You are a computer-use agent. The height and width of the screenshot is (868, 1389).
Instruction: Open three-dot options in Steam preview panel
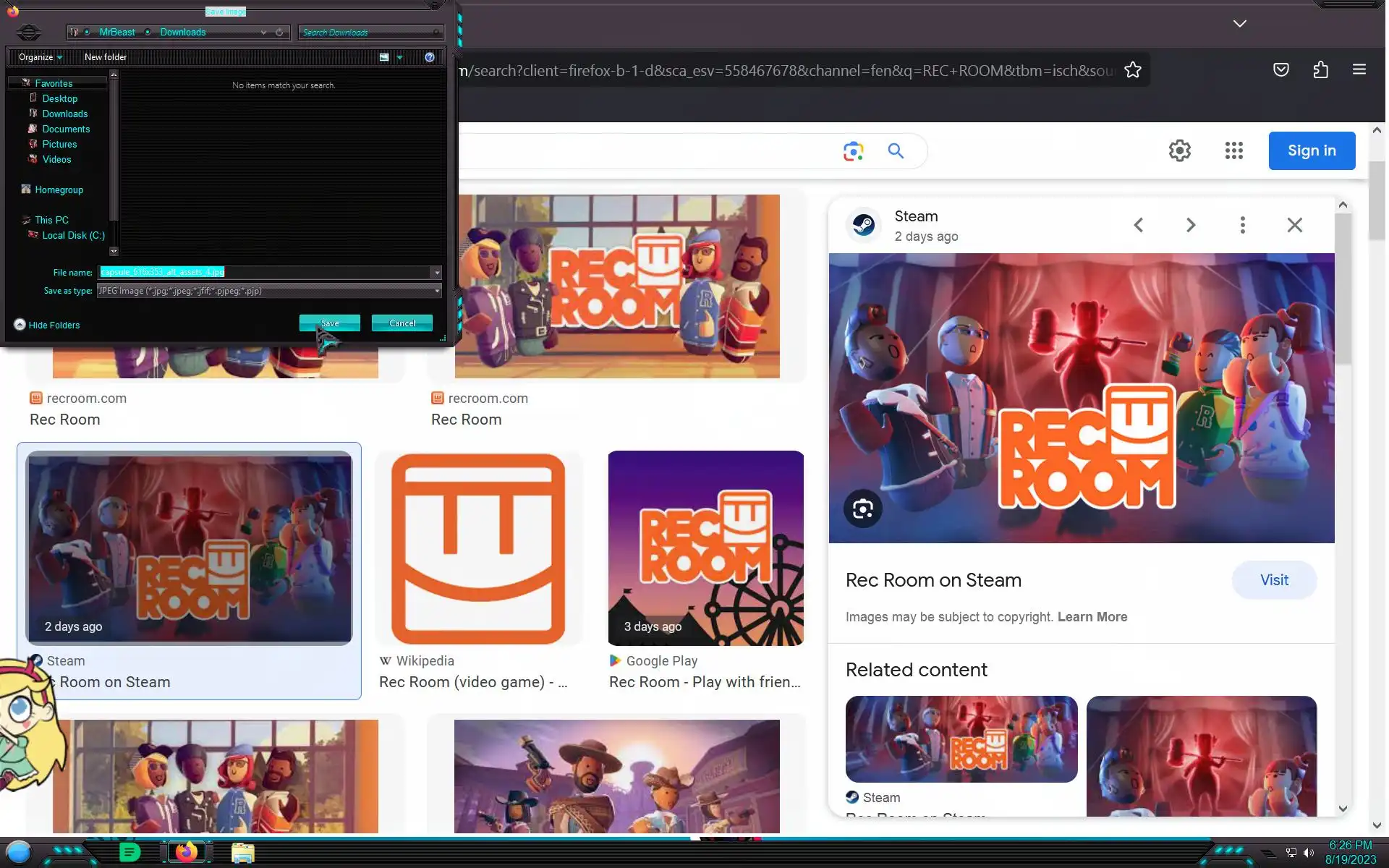(1242, 225)
